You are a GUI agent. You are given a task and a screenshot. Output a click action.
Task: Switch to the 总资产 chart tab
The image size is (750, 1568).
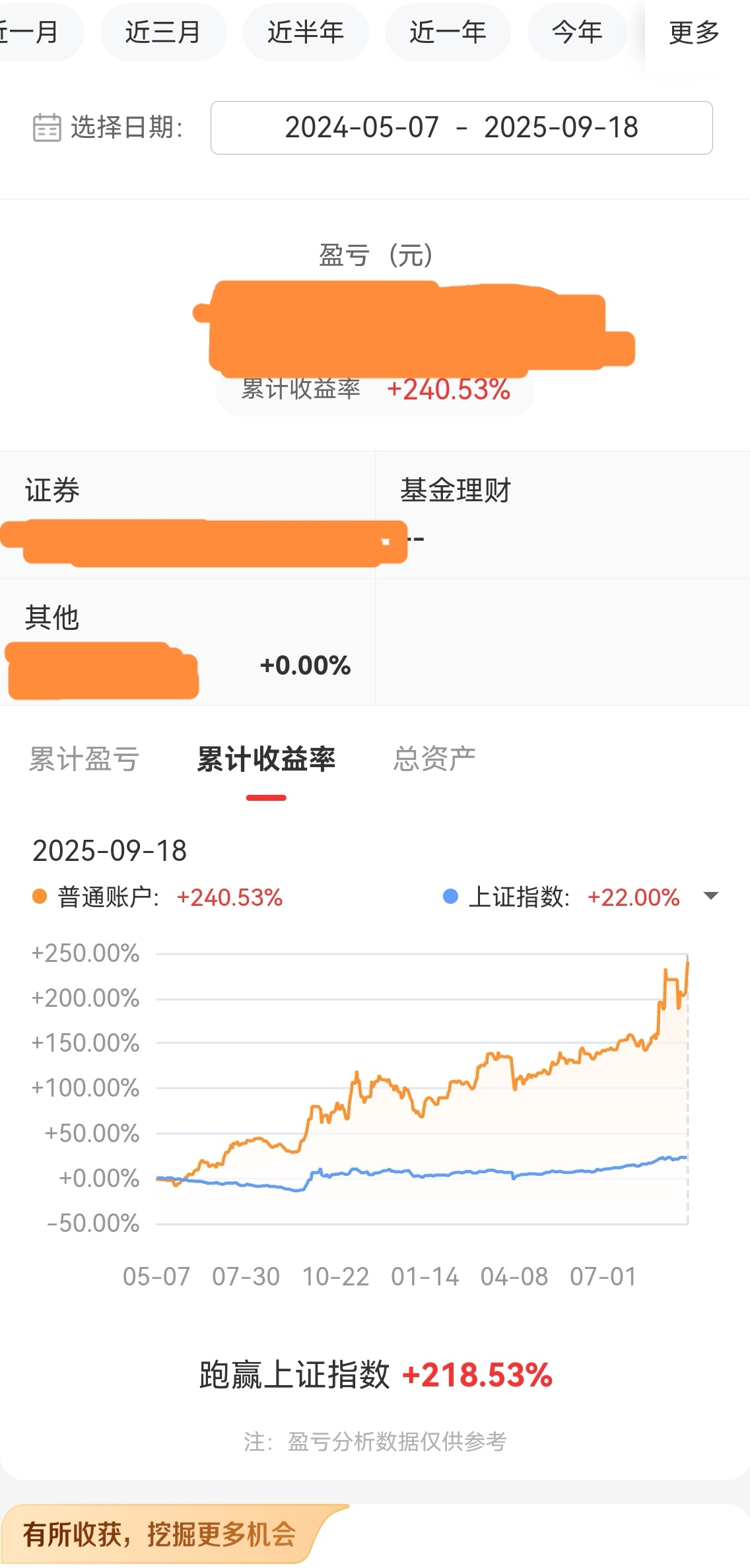click(434, 759)
